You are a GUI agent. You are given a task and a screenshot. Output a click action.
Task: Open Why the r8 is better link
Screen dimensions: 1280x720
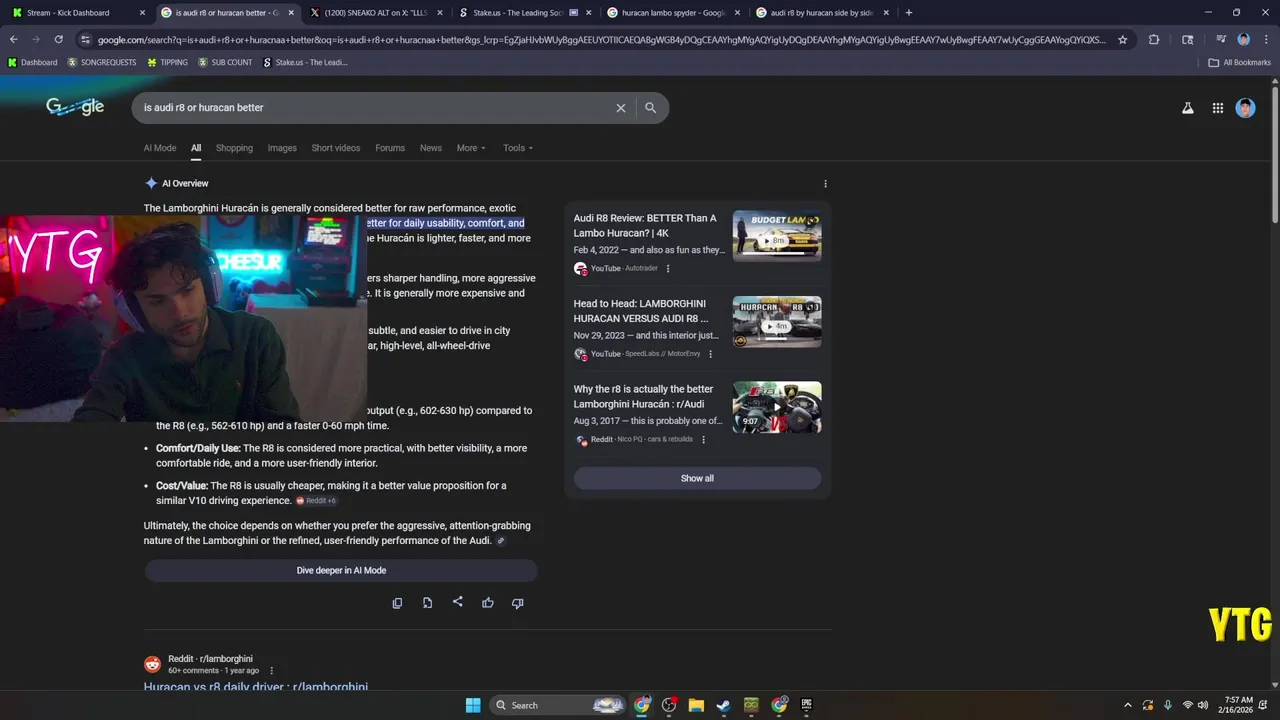643,396
